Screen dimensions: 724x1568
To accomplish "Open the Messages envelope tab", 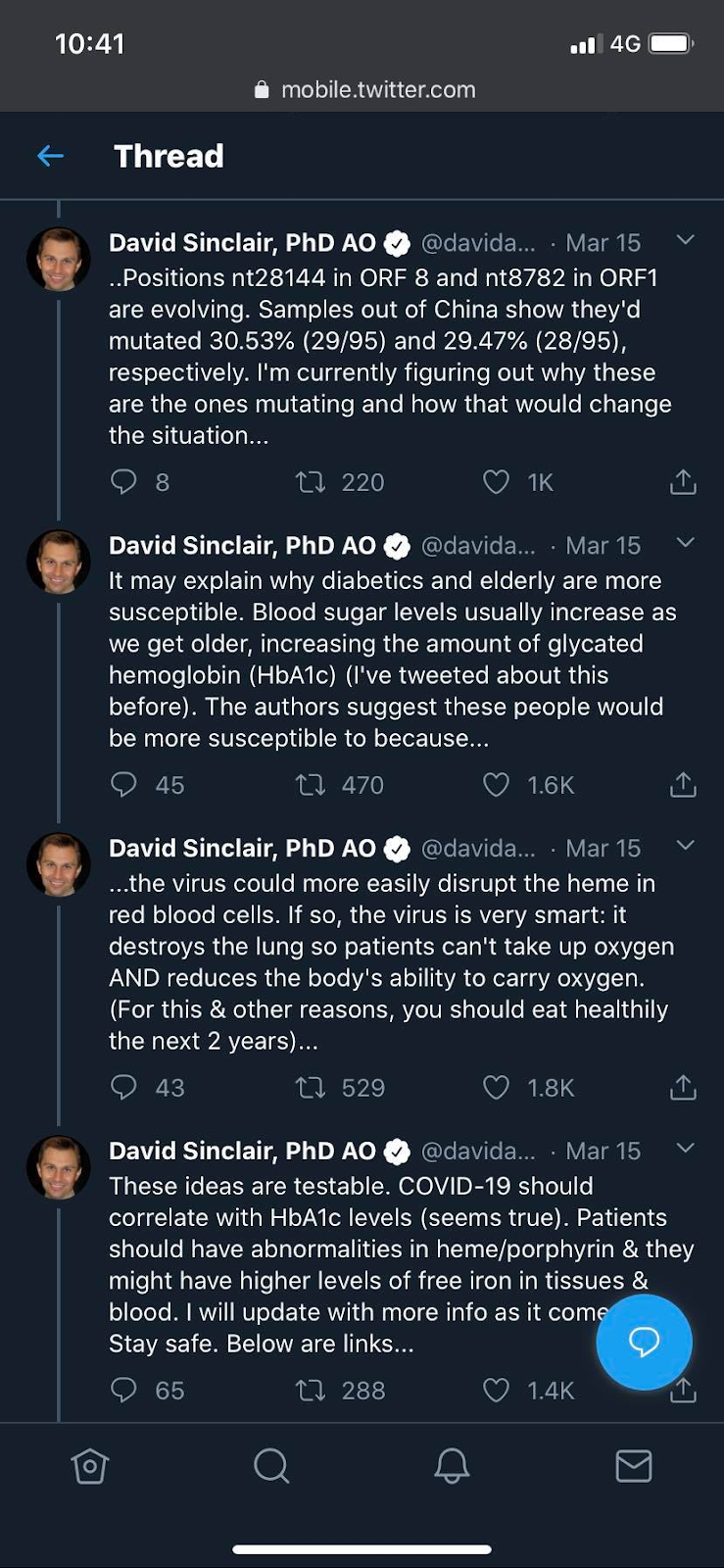I will 634,1466.
